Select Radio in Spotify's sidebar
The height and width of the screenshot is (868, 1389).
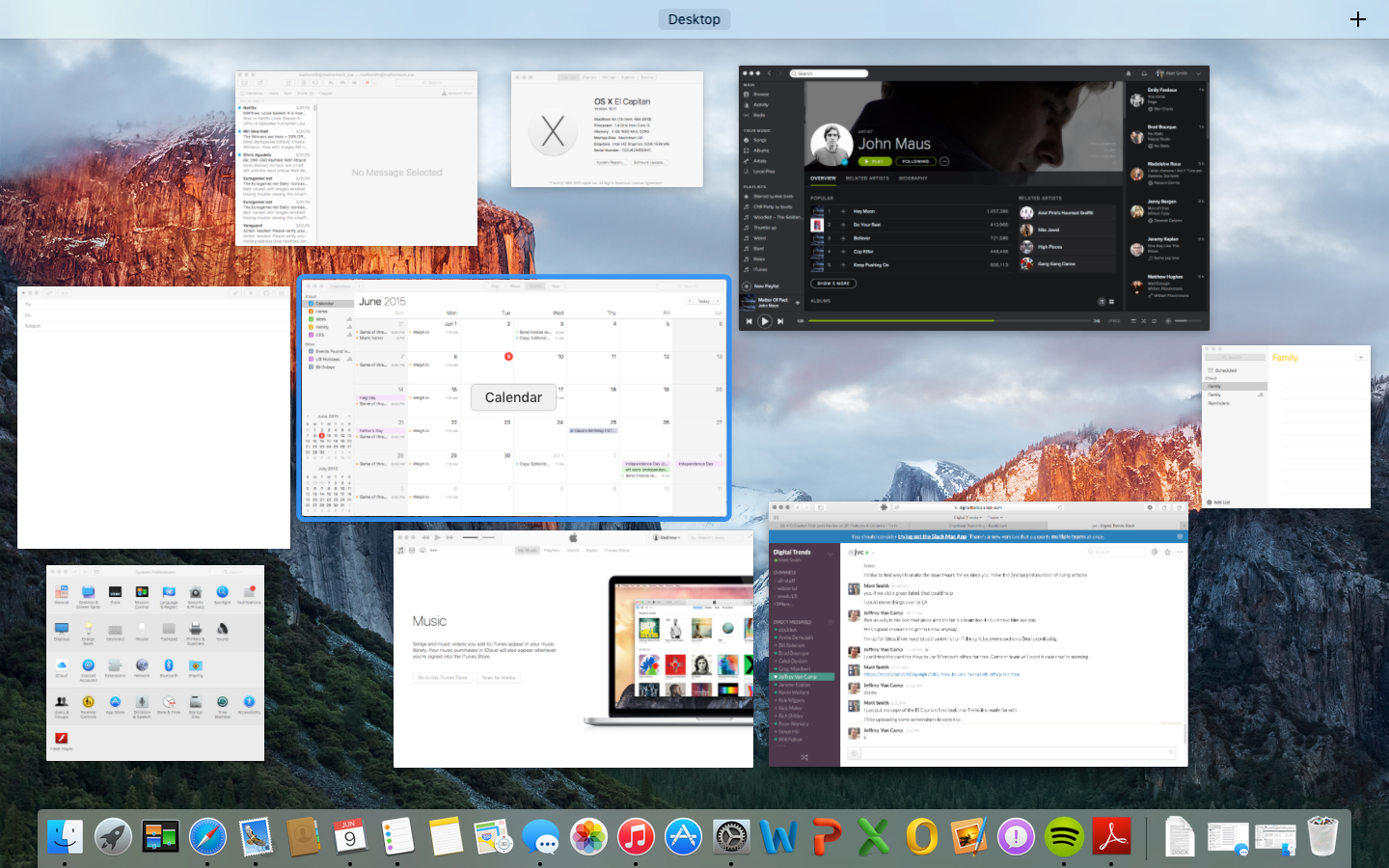click(x=761, y=114)
